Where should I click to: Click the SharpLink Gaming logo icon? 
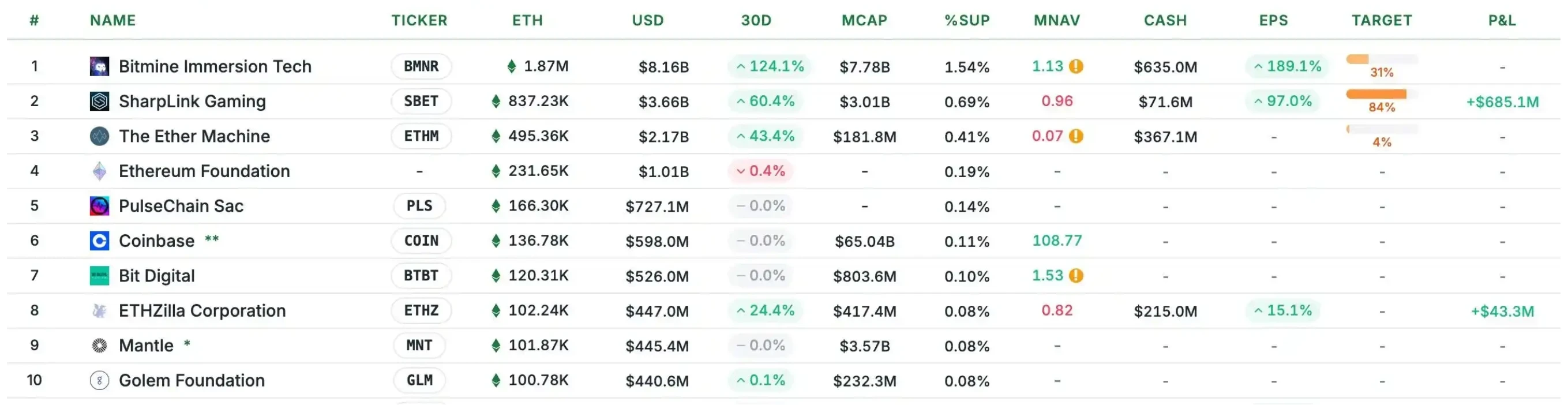pos(99,101)
